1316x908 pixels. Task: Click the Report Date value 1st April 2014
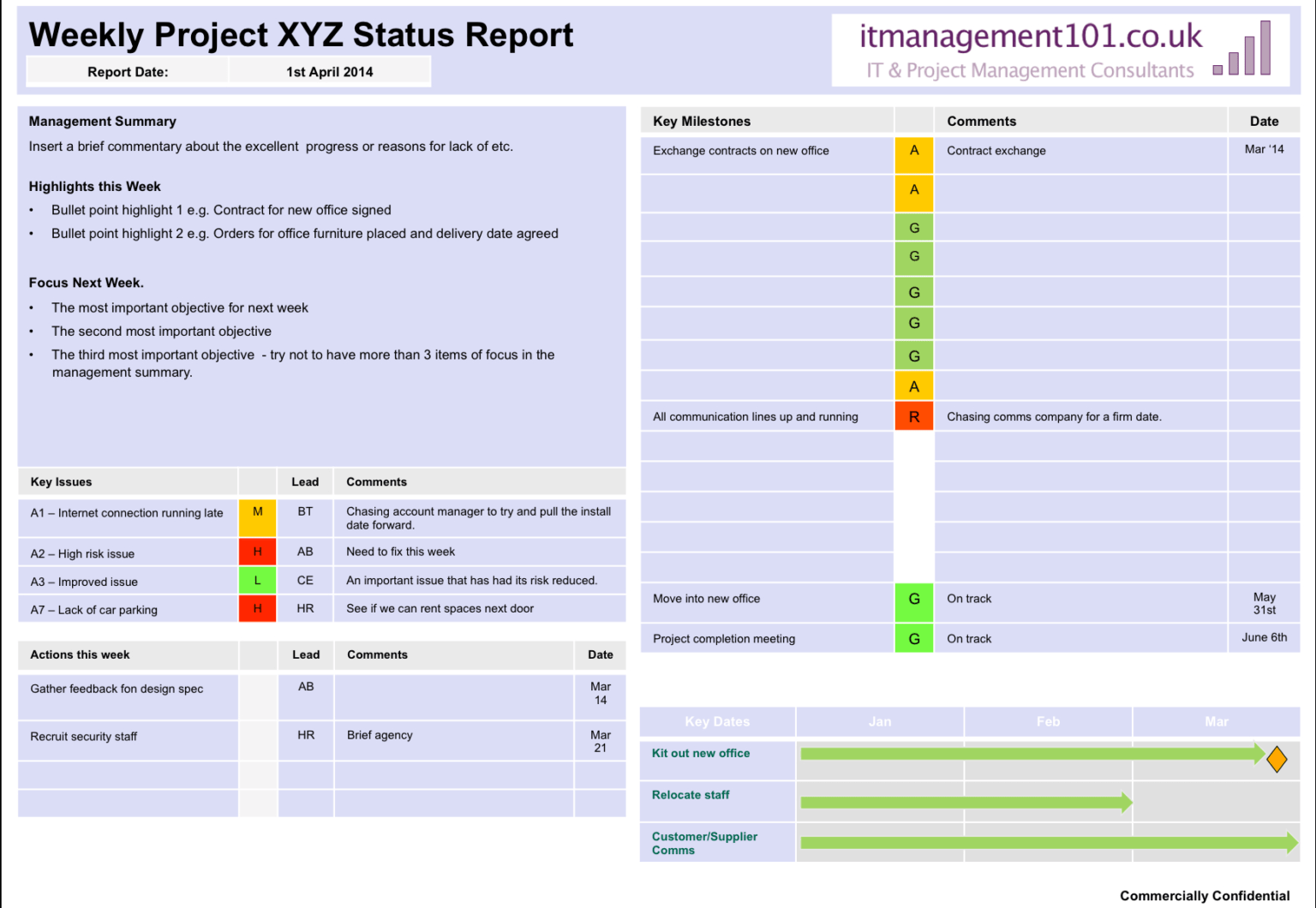coord(329,71)
